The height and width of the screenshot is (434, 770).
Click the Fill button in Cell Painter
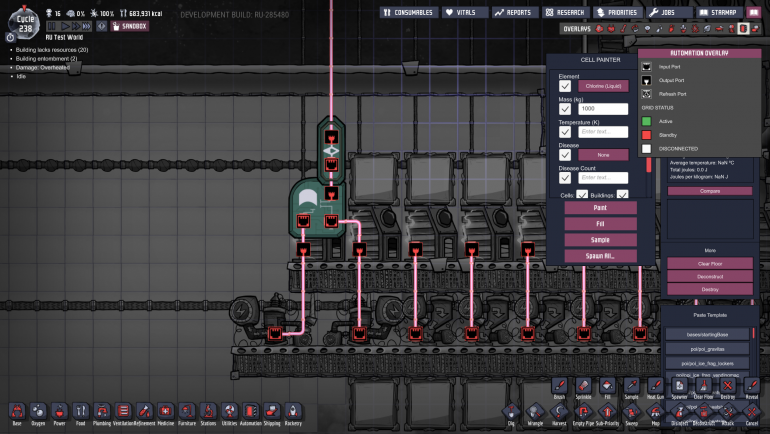600,224
